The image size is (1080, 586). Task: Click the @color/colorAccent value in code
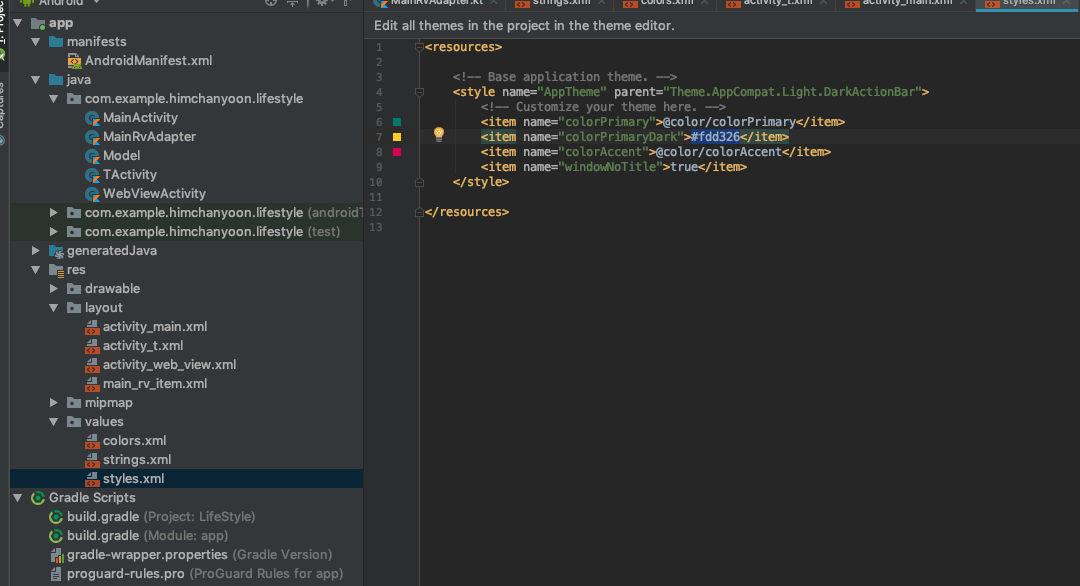tap(718, 152)
